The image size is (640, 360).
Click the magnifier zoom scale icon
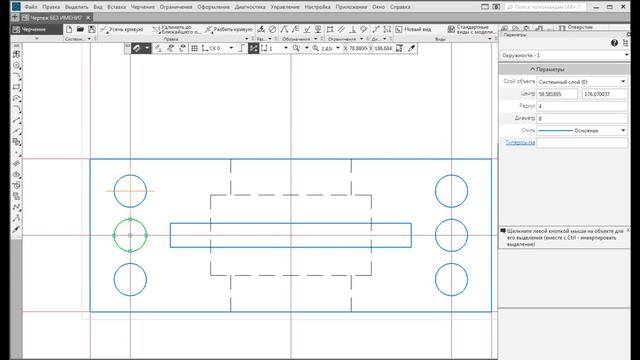click(x=316, y=48)
